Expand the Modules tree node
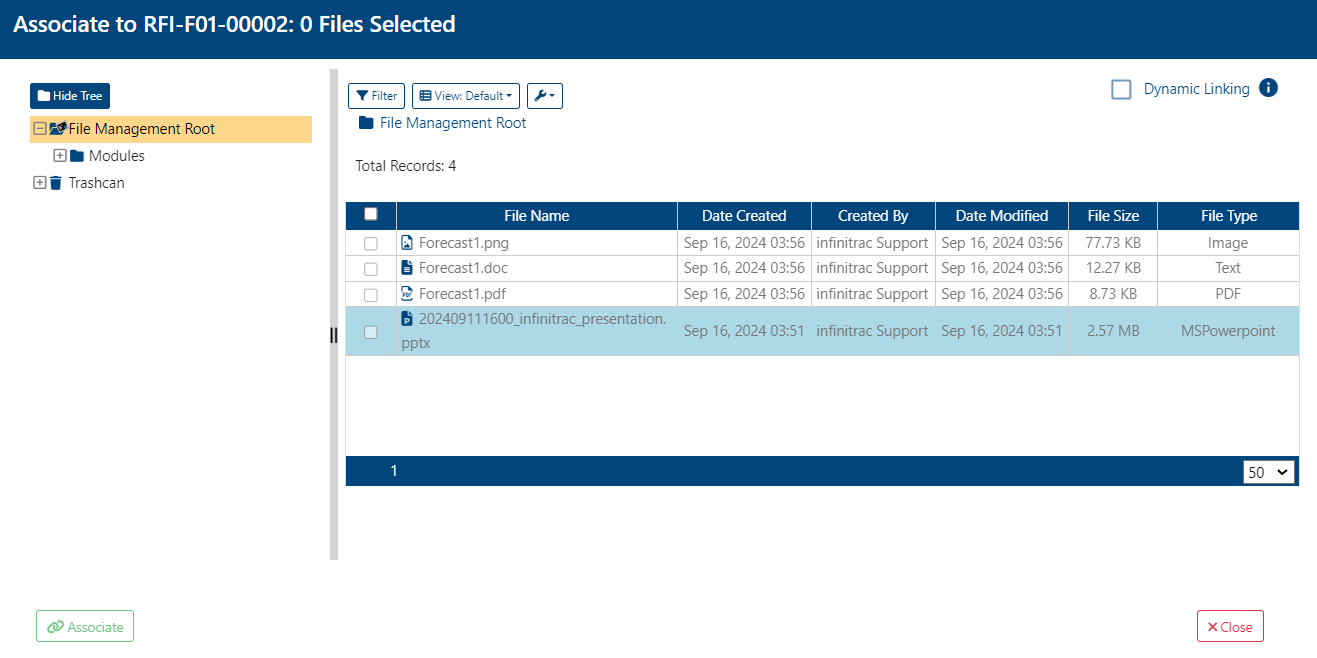 pos(60,156)
